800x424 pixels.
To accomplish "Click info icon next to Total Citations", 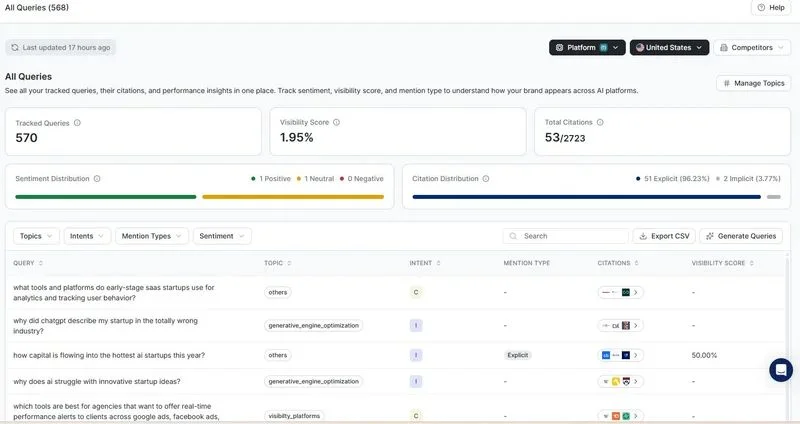I will (600, 122).
